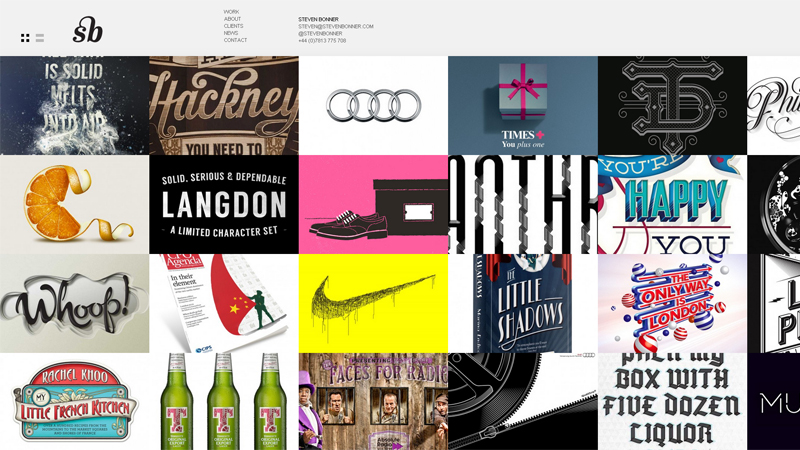Open the Clients menu item
The height and width of the screenshot is (450, 800).
coord(233,26)
